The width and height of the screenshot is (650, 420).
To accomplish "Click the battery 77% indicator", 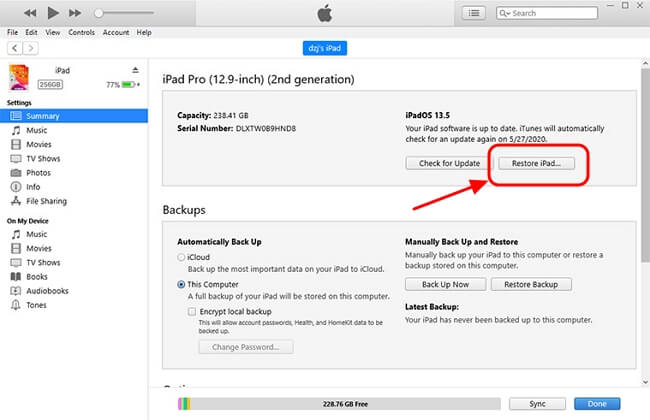I will (x=123, y=85).
